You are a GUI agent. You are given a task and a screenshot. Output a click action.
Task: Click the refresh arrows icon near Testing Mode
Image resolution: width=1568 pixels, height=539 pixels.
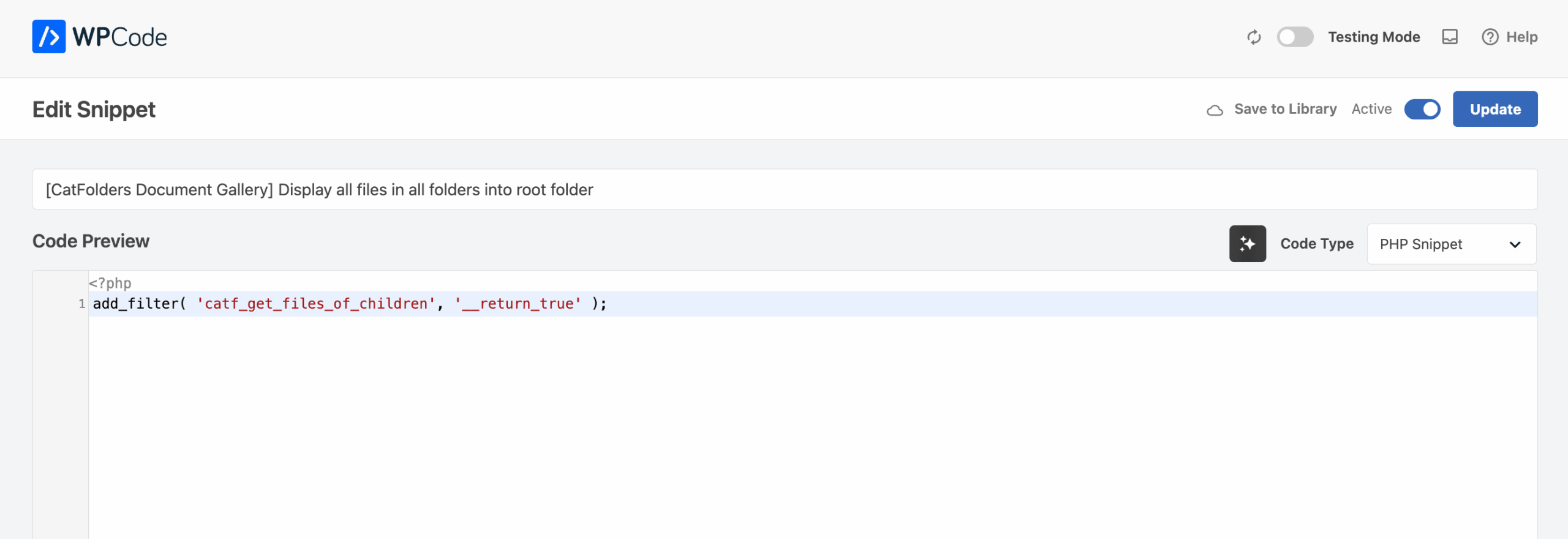pyautogui.click(x=1254, y=37)
